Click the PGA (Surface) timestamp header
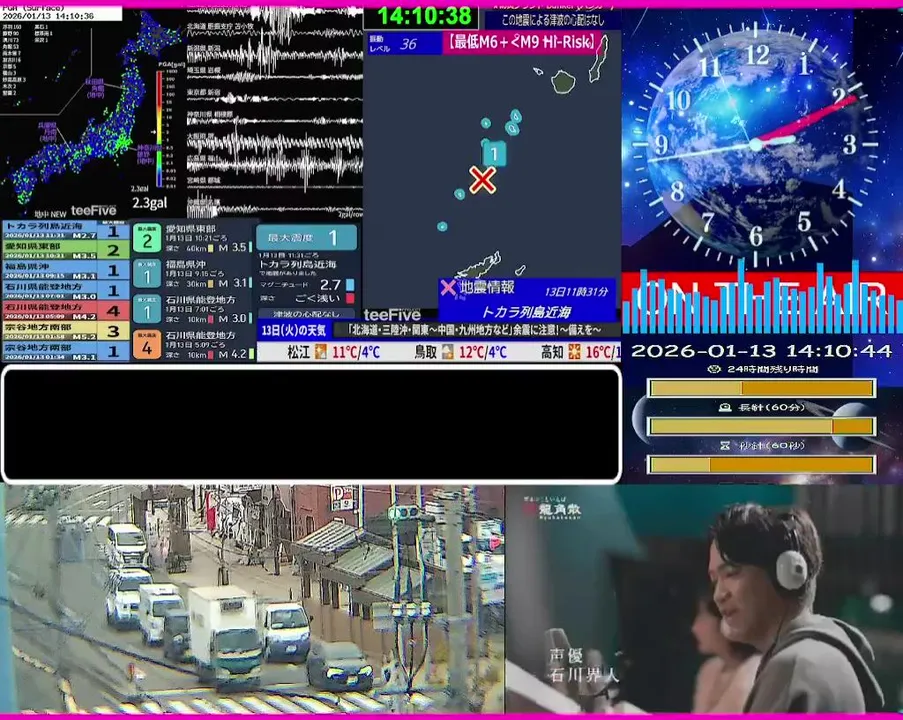Image resolution: width=903 pixels, height=720 pixels. click(61, 13)
